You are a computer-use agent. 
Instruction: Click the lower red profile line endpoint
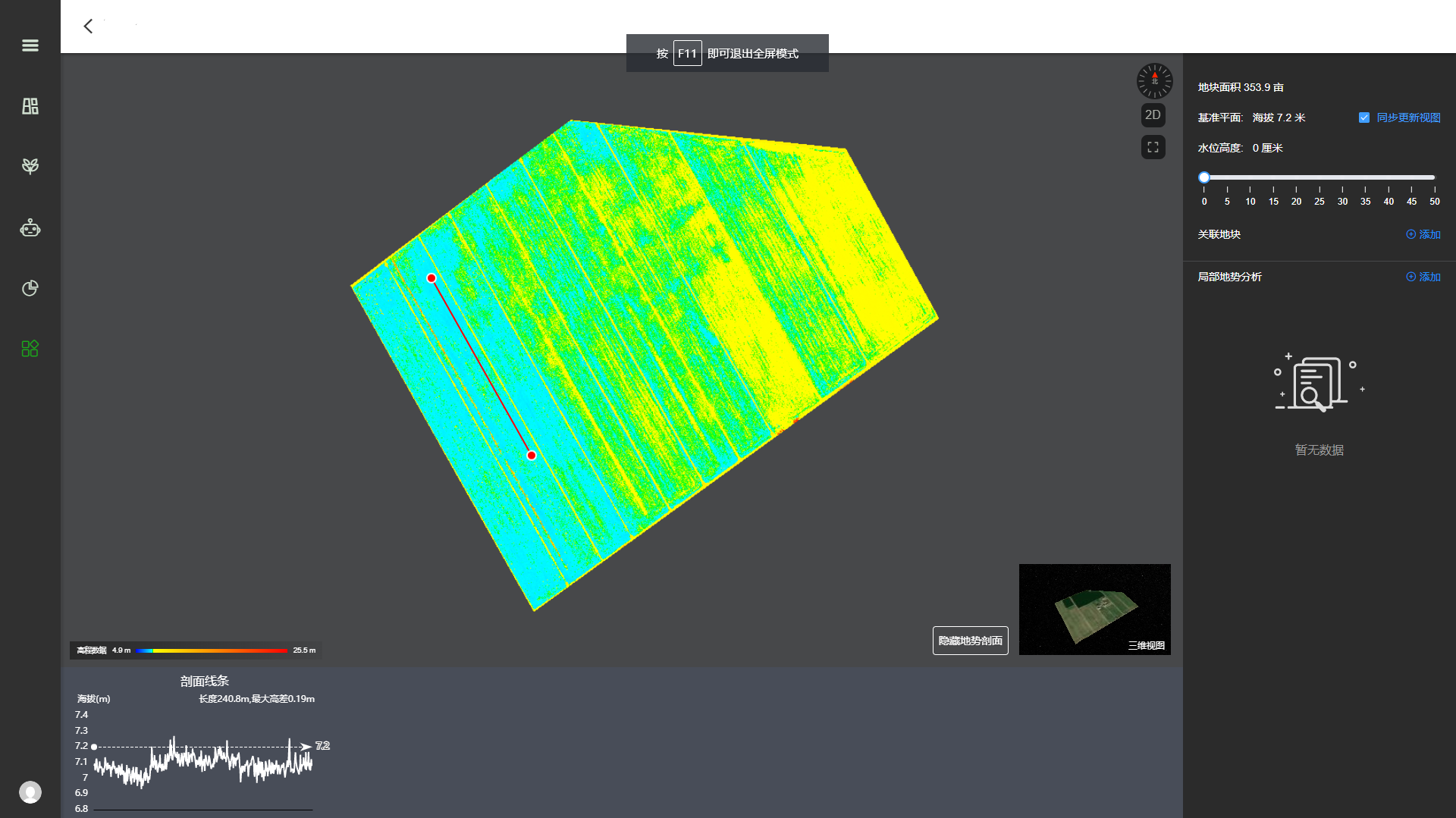point(532,456)
